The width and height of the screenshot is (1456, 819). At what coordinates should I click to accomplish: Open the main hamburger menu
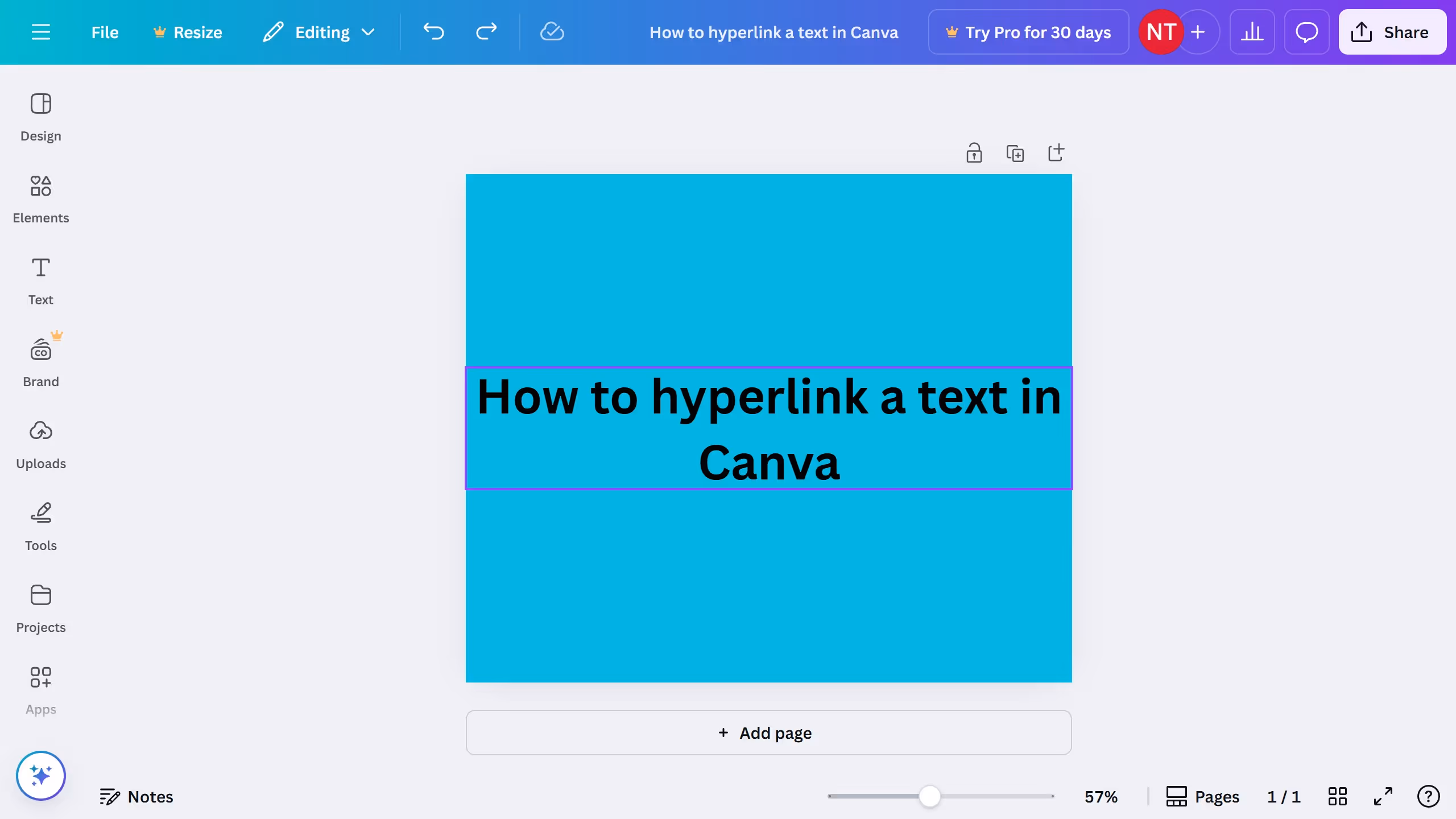[x=40, y=32]
